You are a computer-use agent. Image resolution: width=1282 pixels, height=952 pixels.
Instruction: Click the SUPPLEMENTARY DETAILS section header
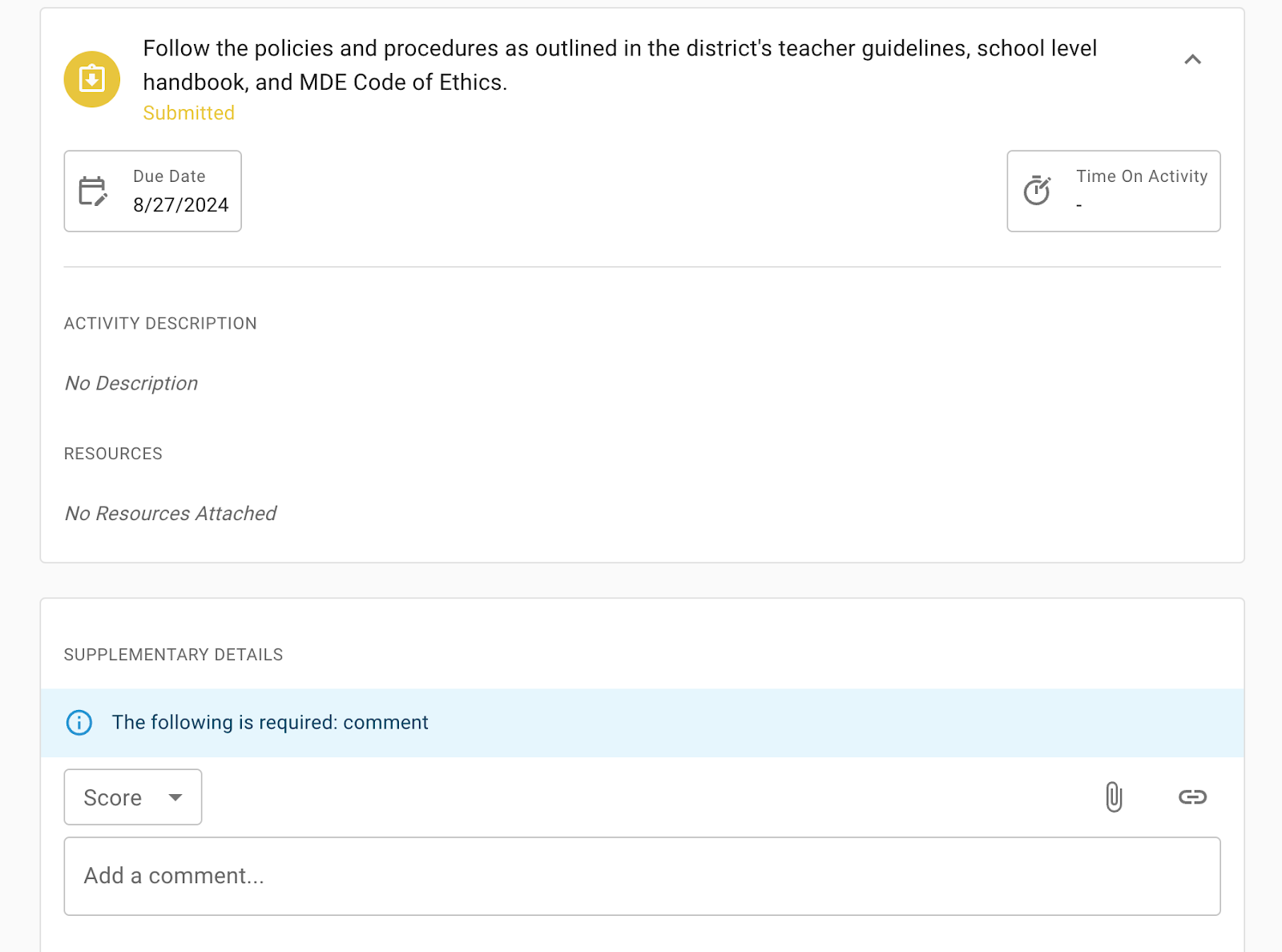(x=173, y=655)
